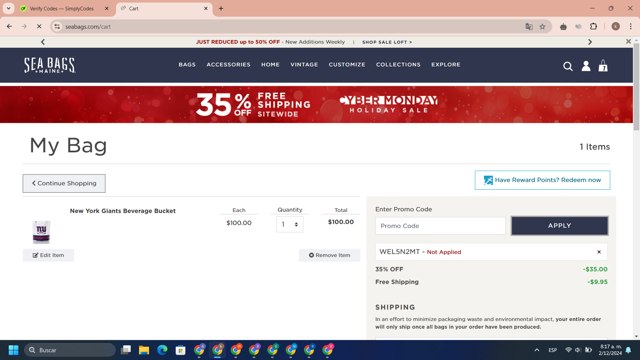Screen dimensions: 640x360
Task: Dismiss the announcement bar with X
Action: click(x=628, y=42)
